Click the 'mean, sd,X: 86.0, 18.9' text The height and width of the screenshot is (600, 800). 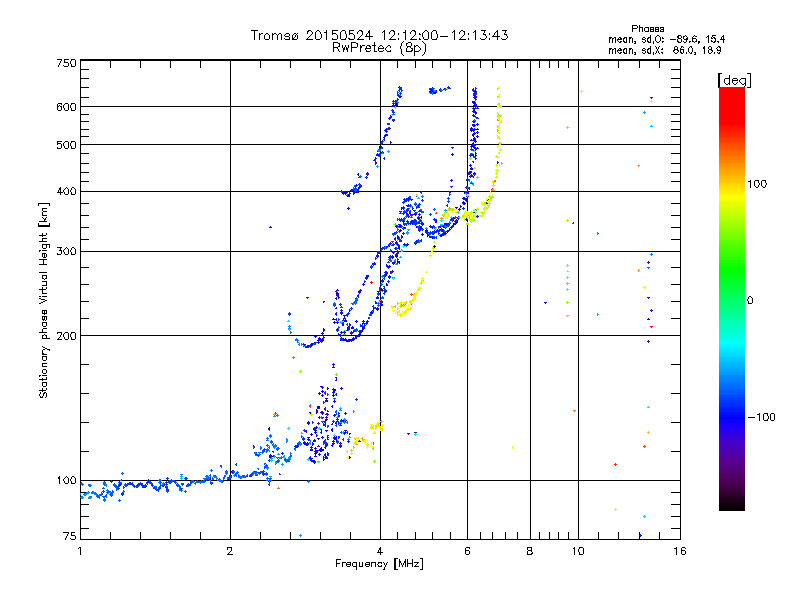(x=664, y=51)
